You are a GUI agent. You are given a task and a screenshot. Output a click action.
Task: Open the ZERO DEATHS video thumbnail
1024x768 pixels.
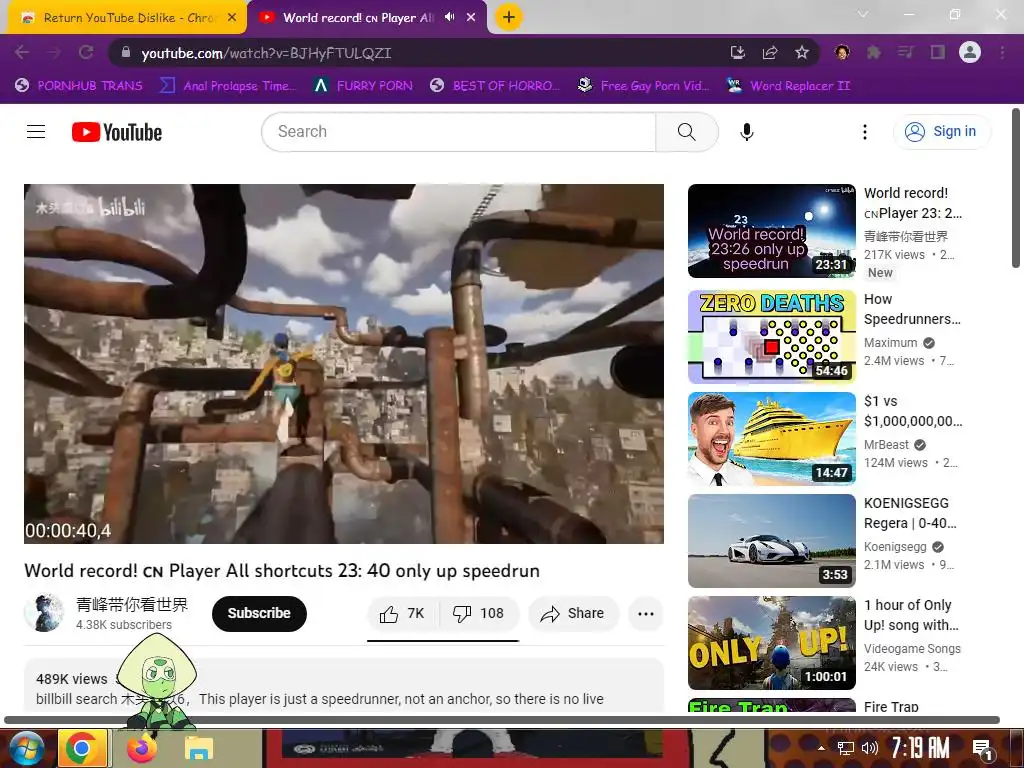pos(772,337)
